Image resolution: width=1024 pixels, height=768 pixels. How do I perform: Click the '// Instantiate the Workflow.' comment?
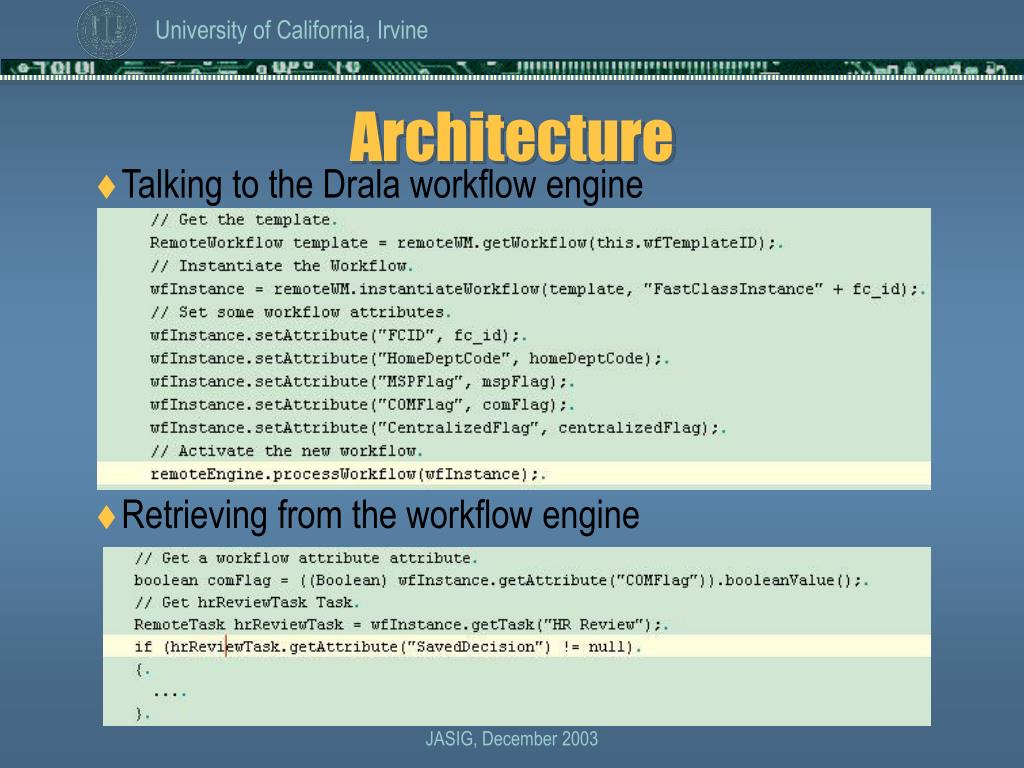[281, 266]
